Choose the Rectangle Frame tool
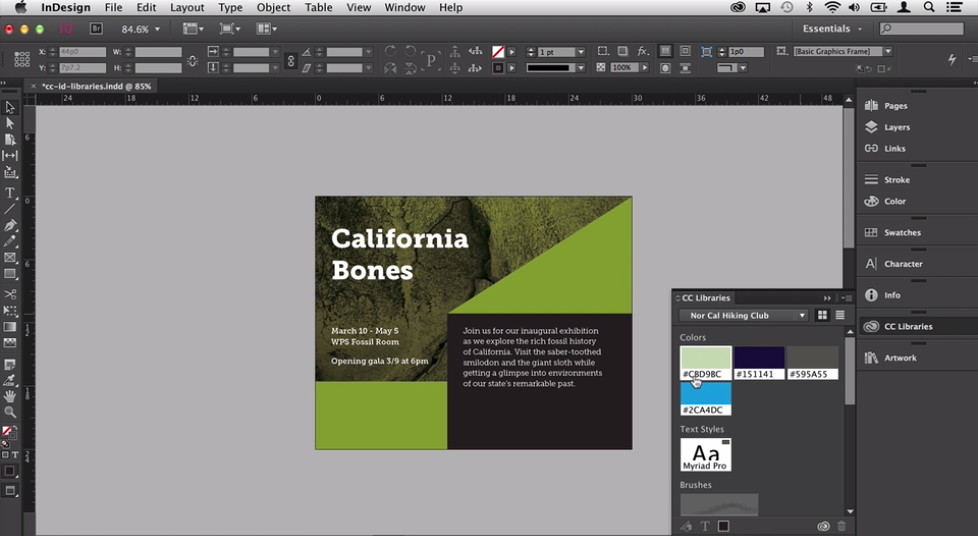Screen dimensions: 978x536 10,257
